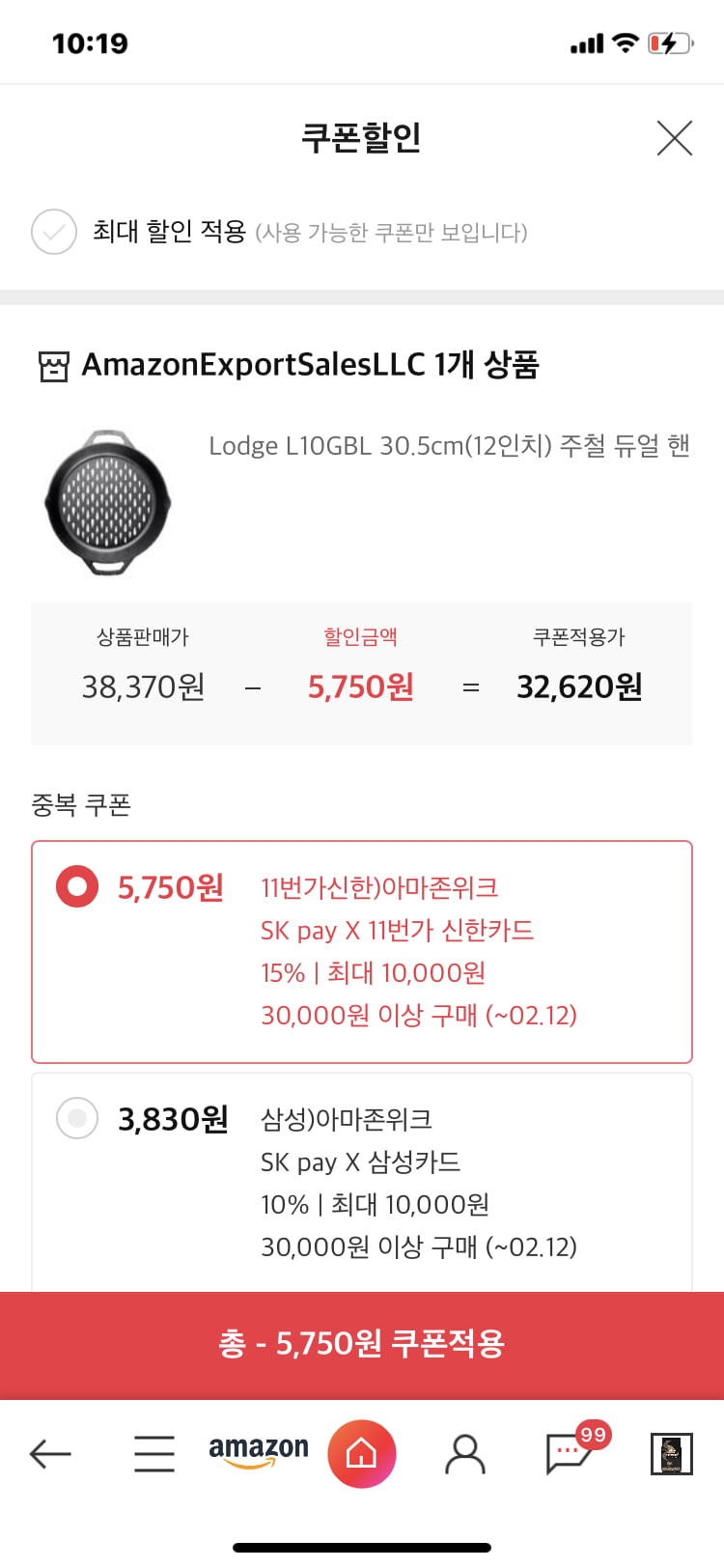This screenshot has width=724, height=1568.
Task: Apply coupon with 총 - 5,750원 쿠폰적용 button
Action: point(362,1345)
